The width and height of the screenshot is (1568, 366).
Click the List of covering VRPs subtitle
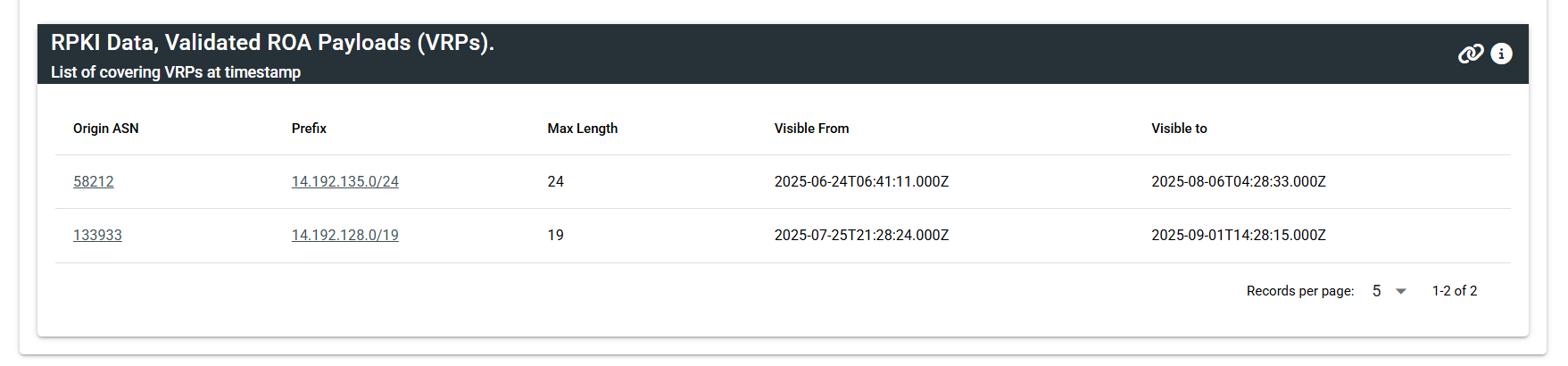click(x=176, y=72)
